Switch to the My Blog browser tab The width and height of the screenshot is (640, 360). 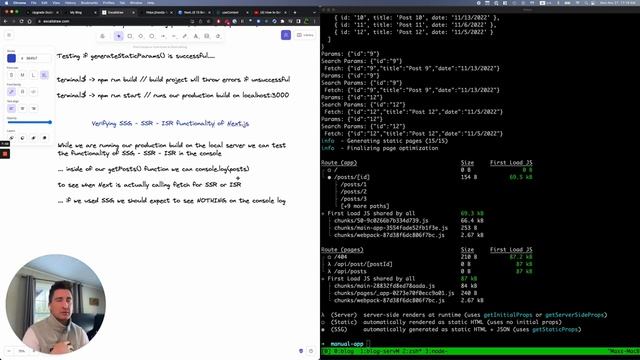pyautogui.click(x=80, y=12)
